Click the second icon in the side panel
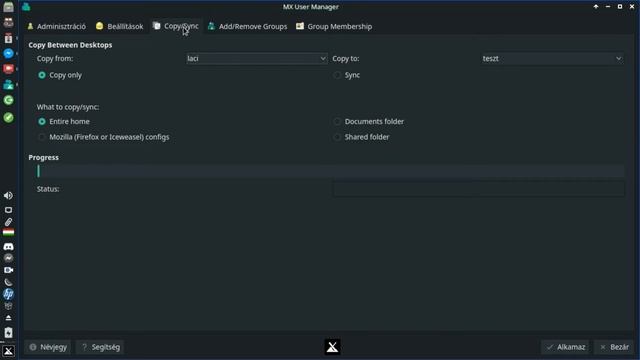Viewport: 640px width, 360px height. (x=8, y=22)
